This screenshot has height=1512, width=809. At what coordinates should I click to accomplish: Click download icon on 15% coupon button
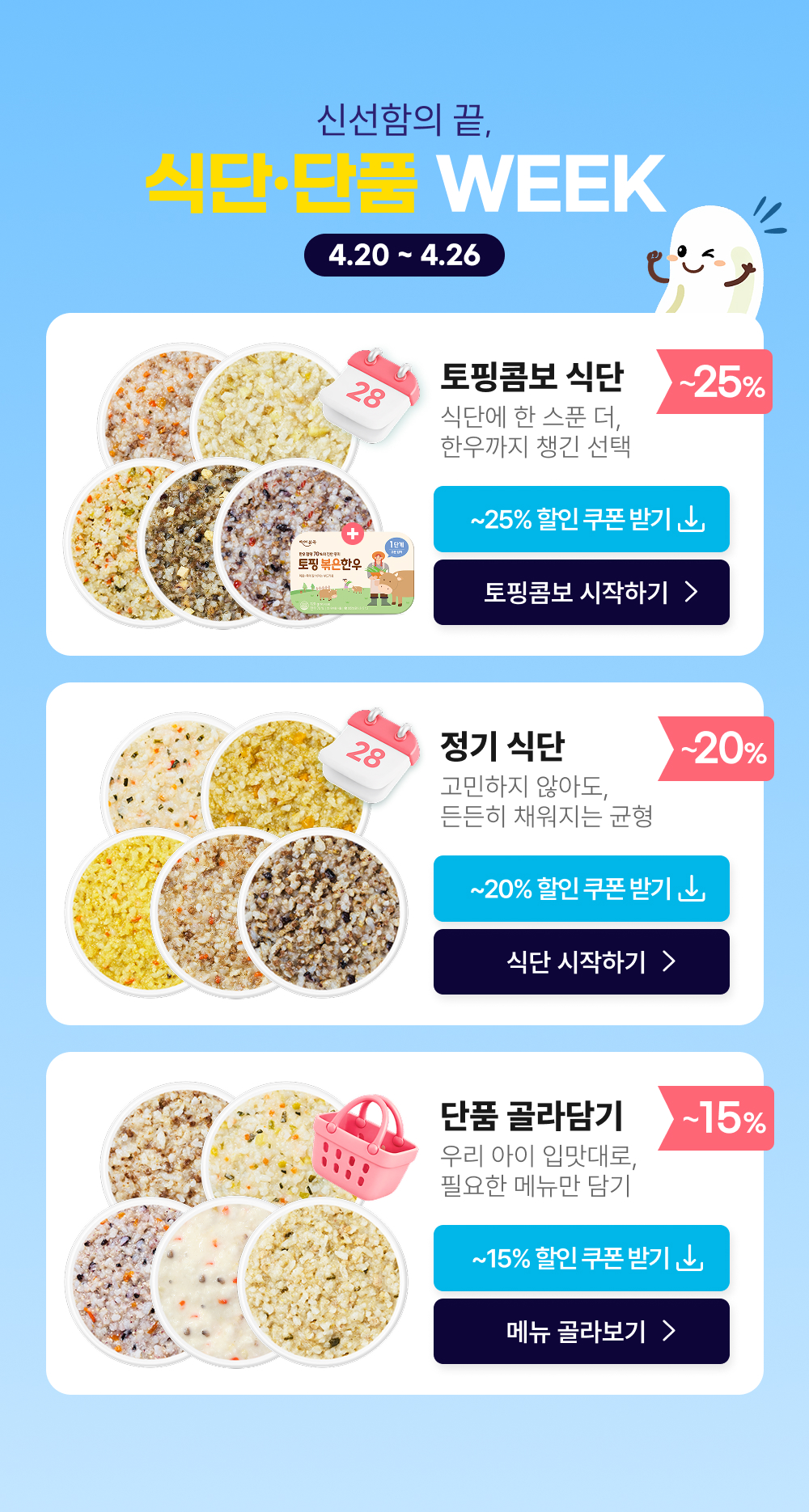click(x=690, y=1258)
